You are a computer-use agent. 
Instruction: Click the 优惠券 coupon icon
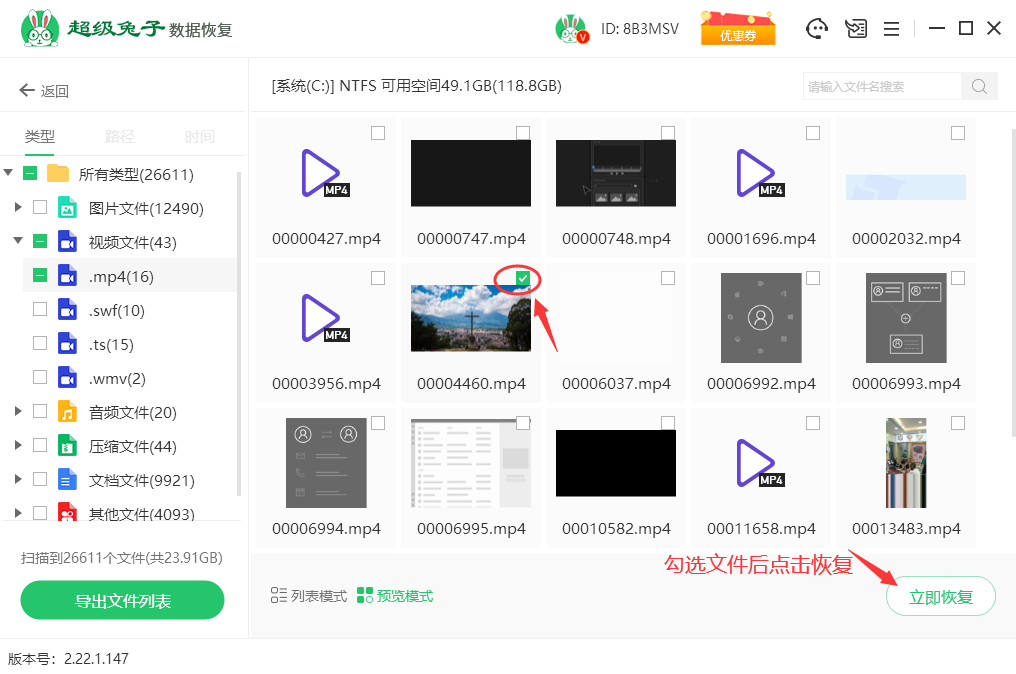coord(737,28)
